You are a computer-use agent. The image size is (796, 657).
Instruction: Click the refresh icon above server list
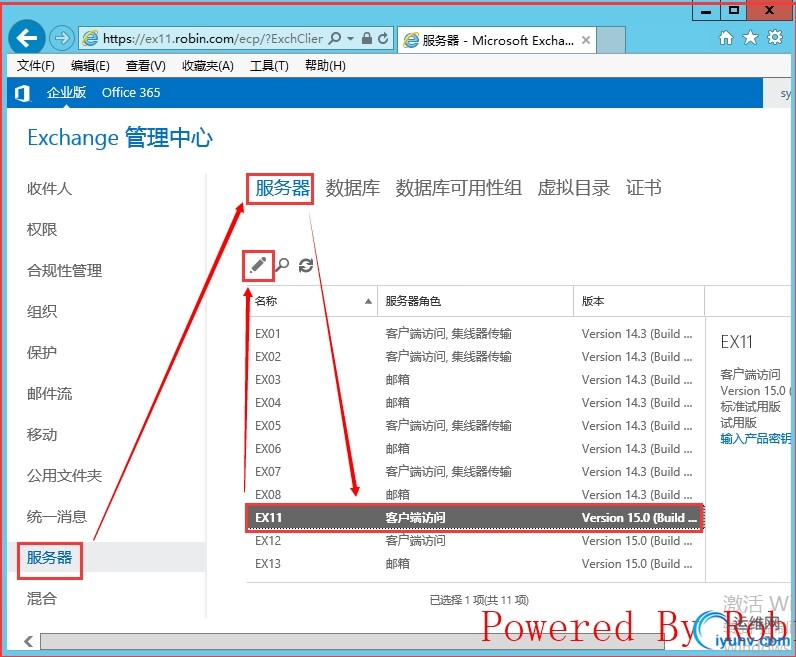pyautogui.click(x=306, y=265)
